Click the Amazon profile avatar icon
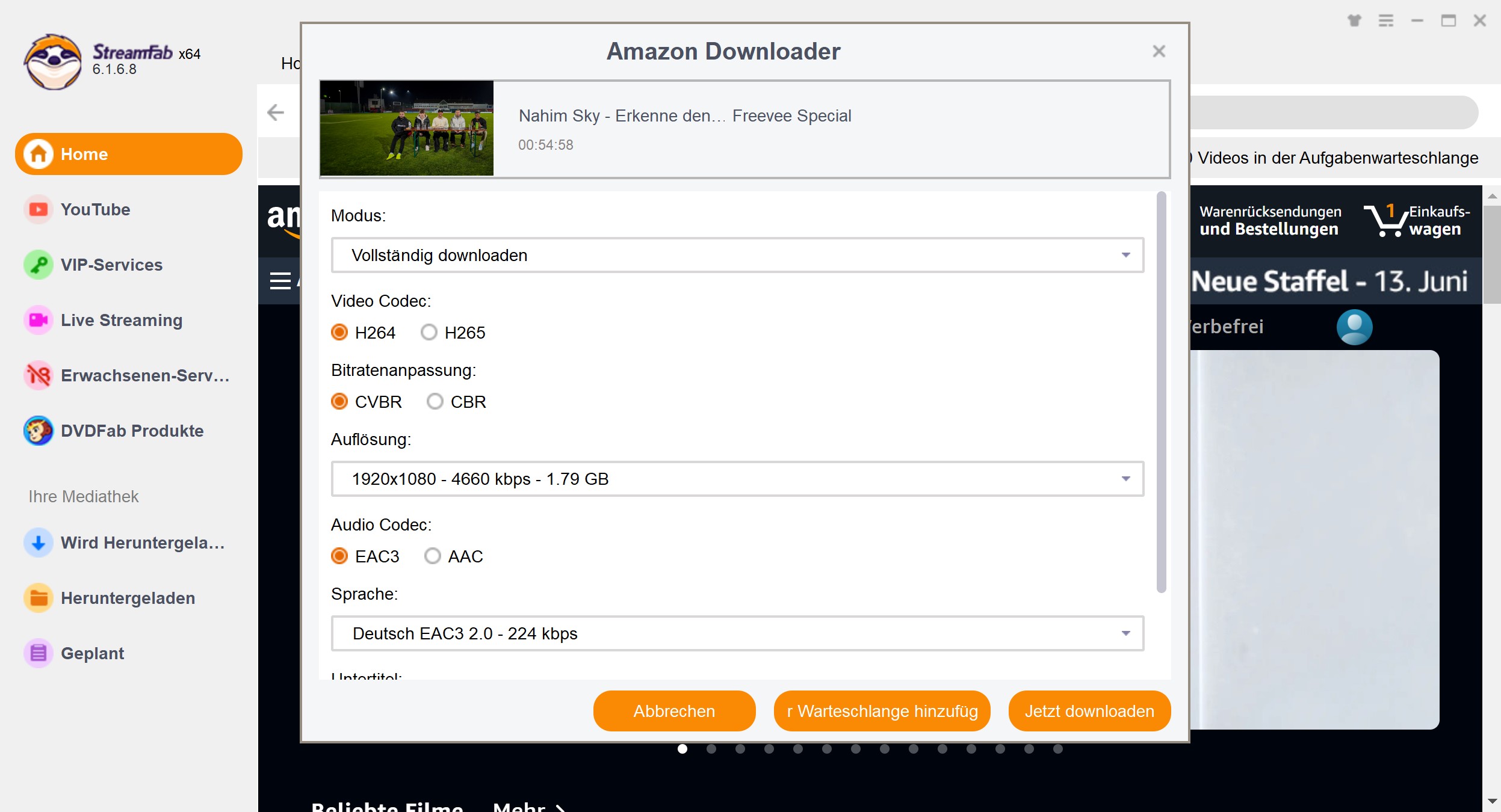This screenshot has width=1501, height=812. [x=1355, y=327]
